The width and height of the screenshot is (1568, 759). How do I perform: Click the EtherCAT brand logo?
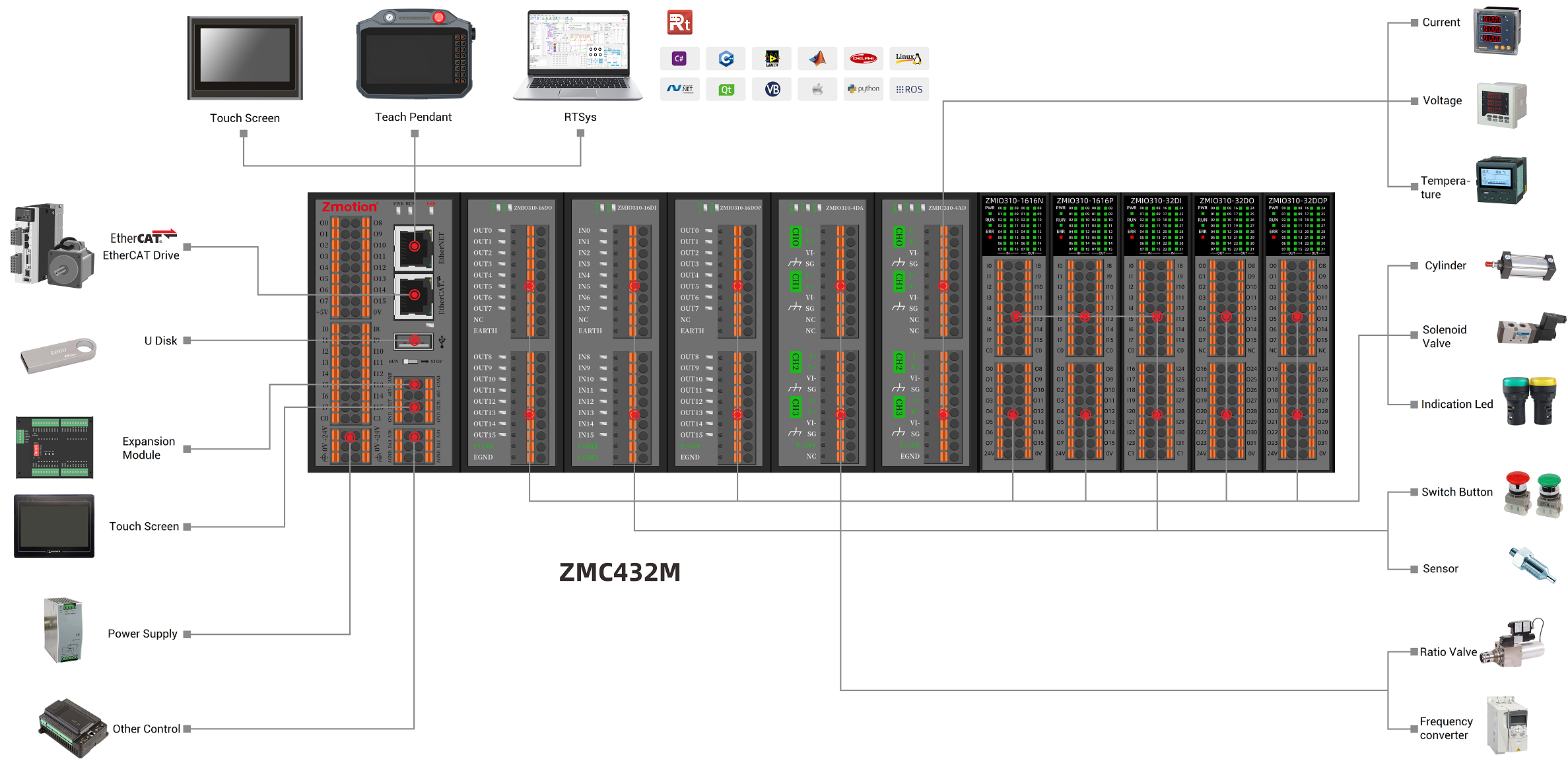click(x=143, y=236)
